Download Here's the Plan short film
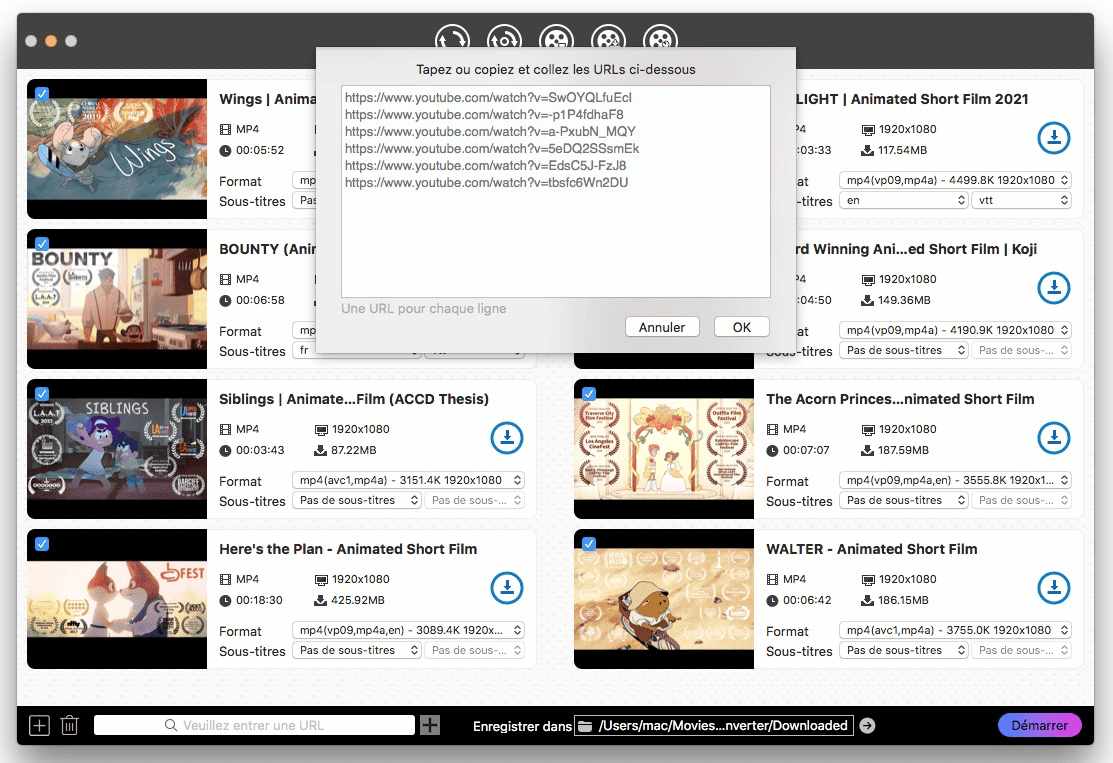Viewport: 1113px width, 763px height. (x=507, y=588)
